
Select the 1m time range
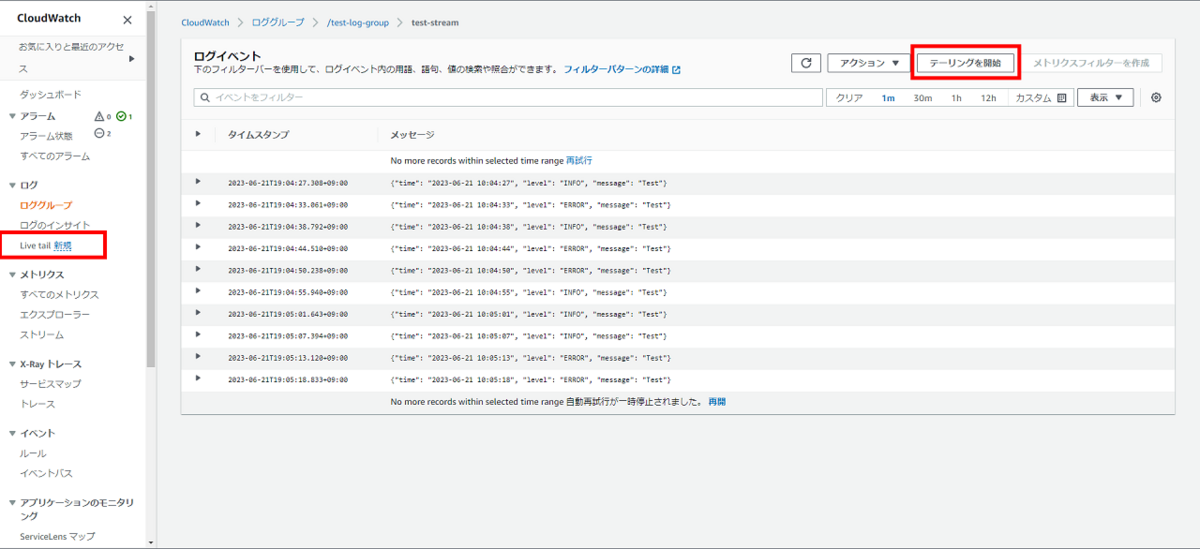click(888, 98)
